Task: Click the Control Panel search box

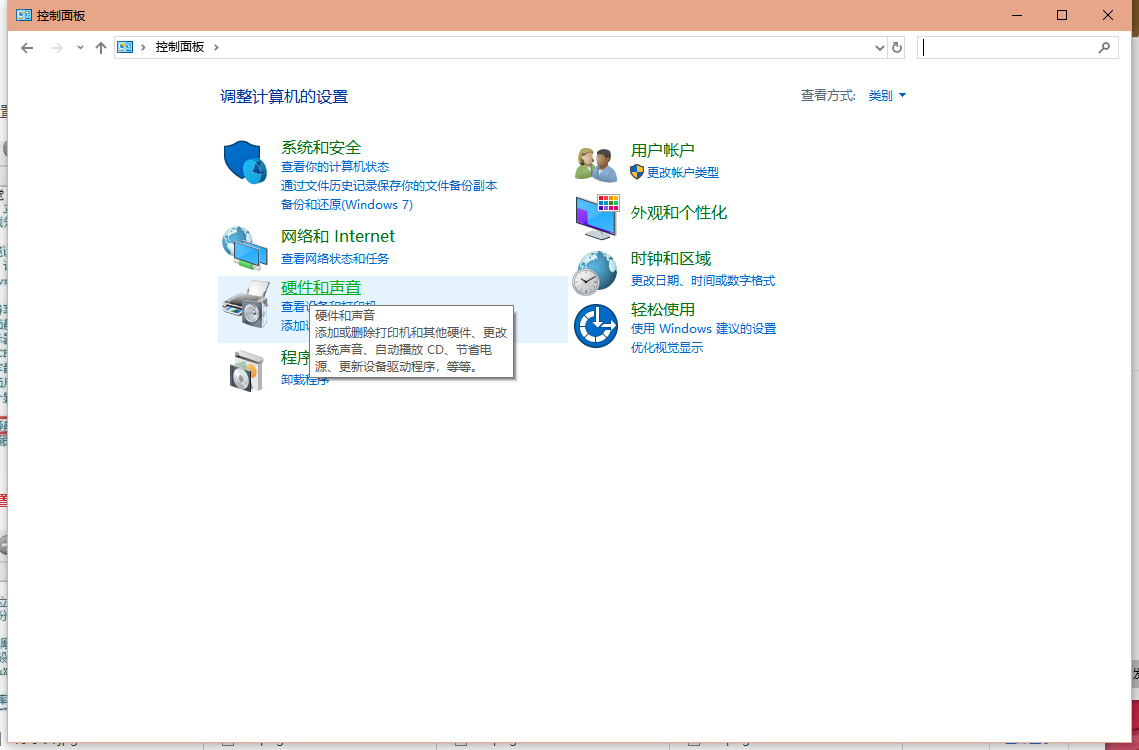Action: (1008, 47)
